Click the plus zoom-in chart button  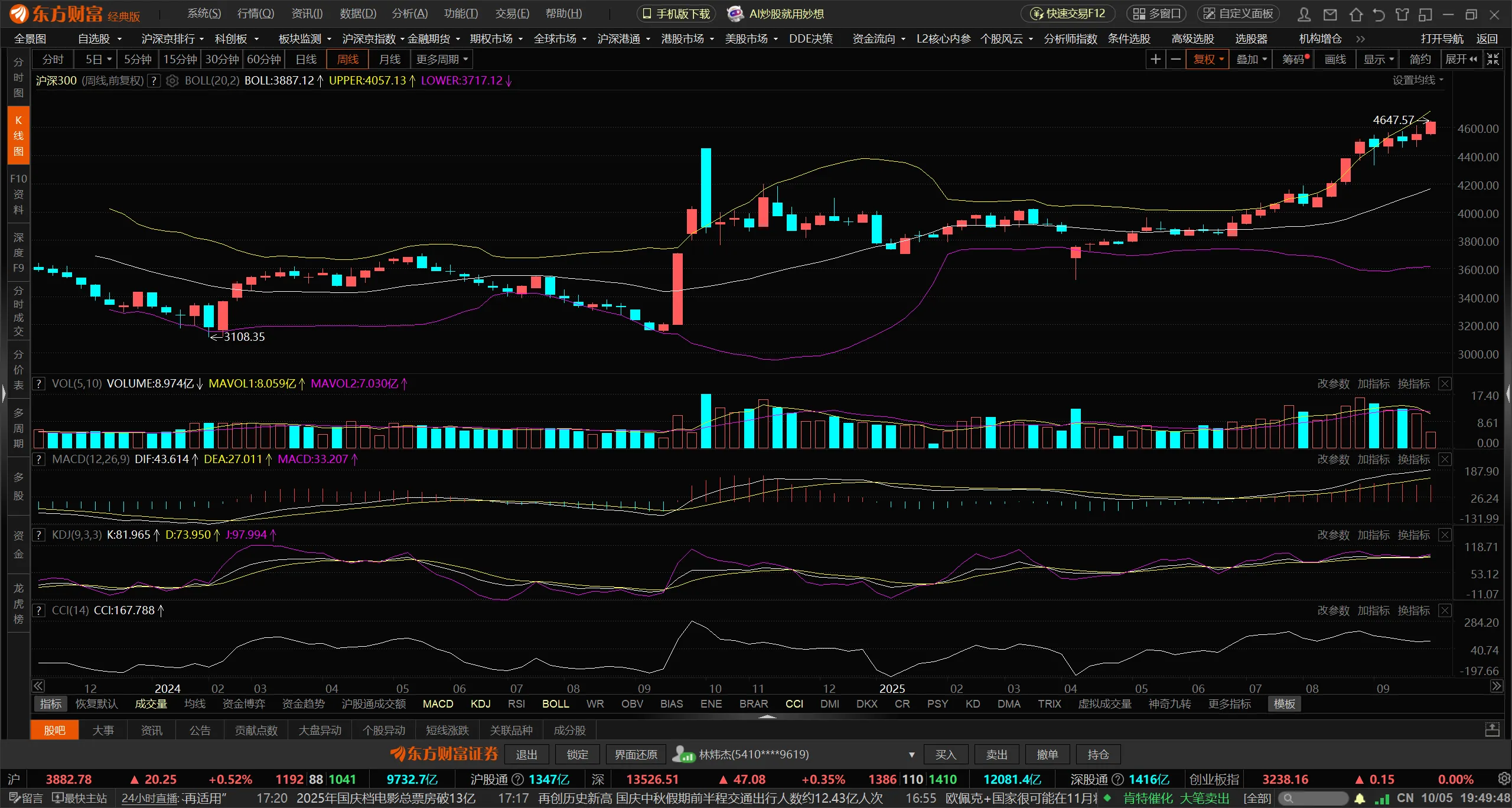coord(1155,59)
